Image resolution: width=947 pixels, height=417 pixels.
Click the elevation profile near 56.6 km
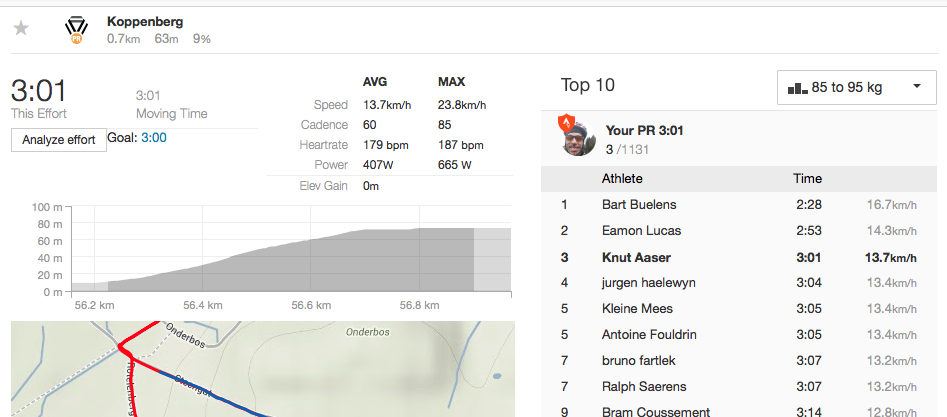coord(310,266)
